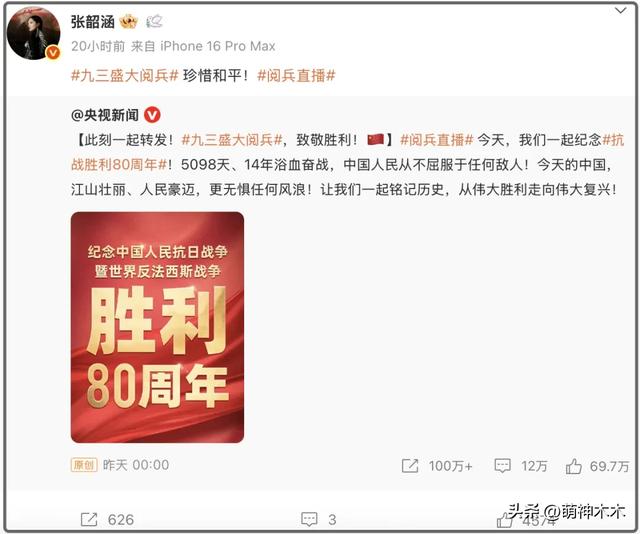640x534 pixels.
Task: Open 张韶涵's profile avatar
Action: point(33,33)
